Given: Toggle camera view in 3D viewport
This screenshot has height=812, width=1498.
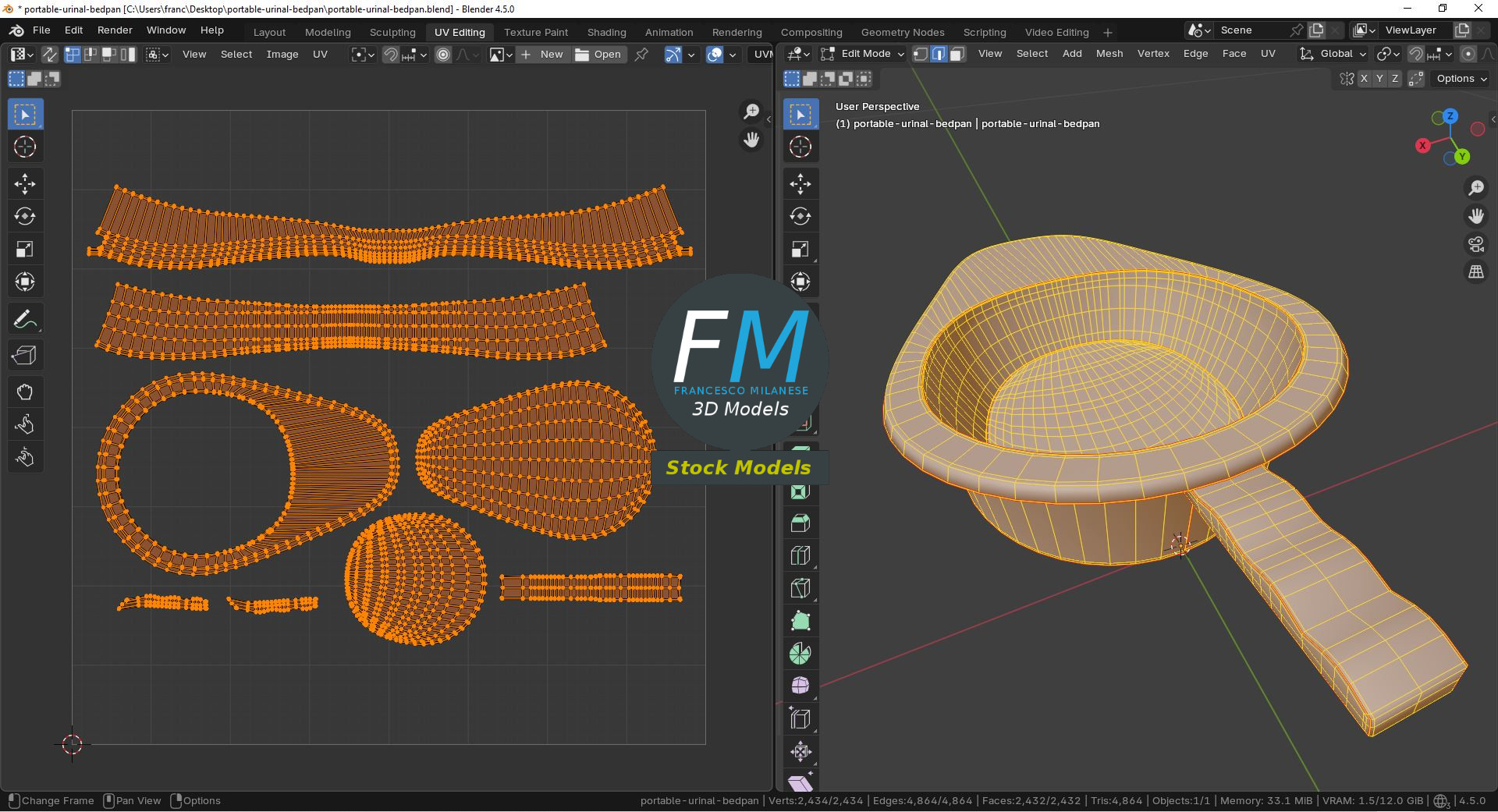Looking at the screenshot, I should coord(1475,245).
